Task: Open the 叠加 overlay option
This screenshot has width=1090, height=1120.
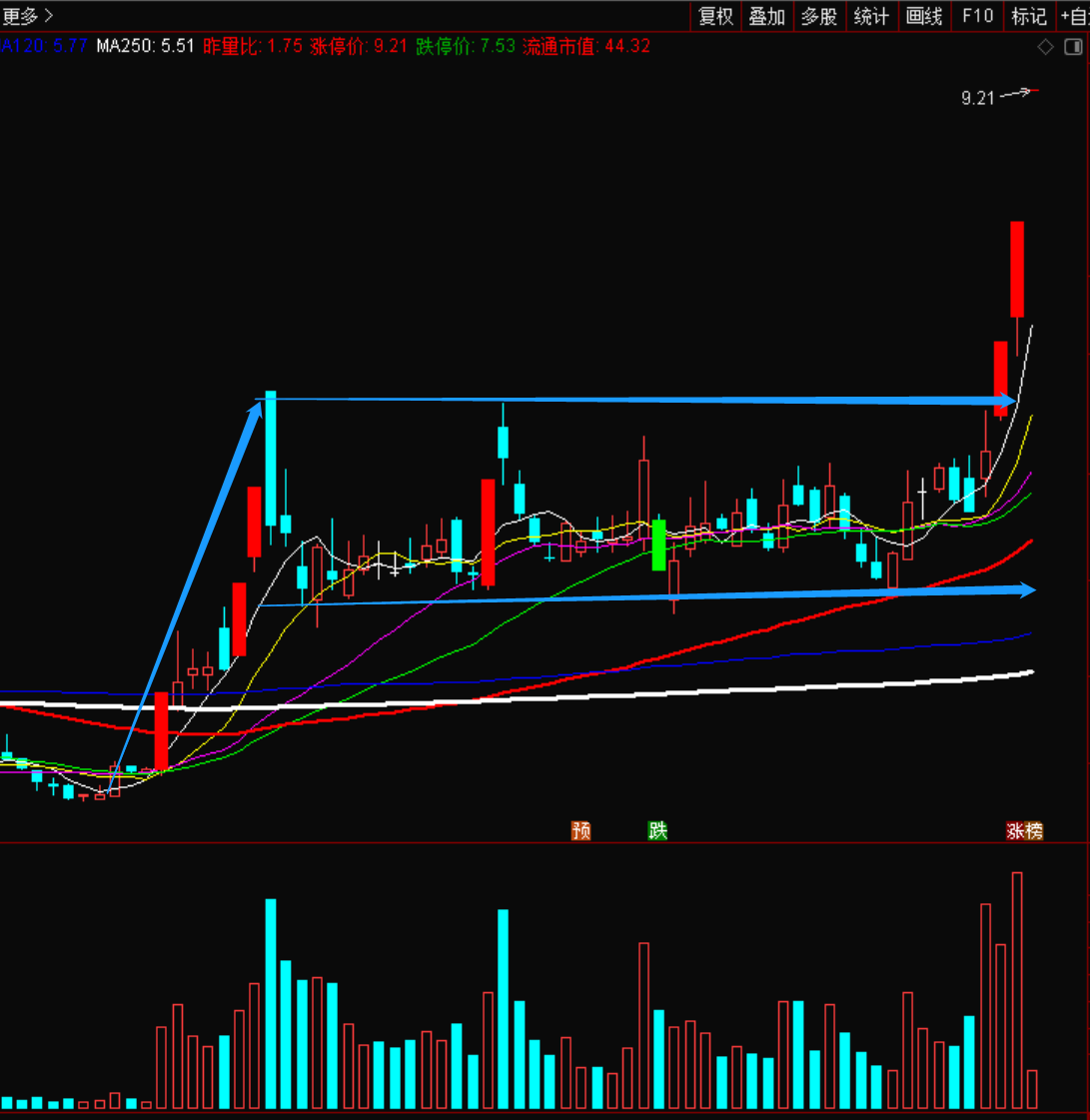Action: pyautogui.click(x=767, y=16)
